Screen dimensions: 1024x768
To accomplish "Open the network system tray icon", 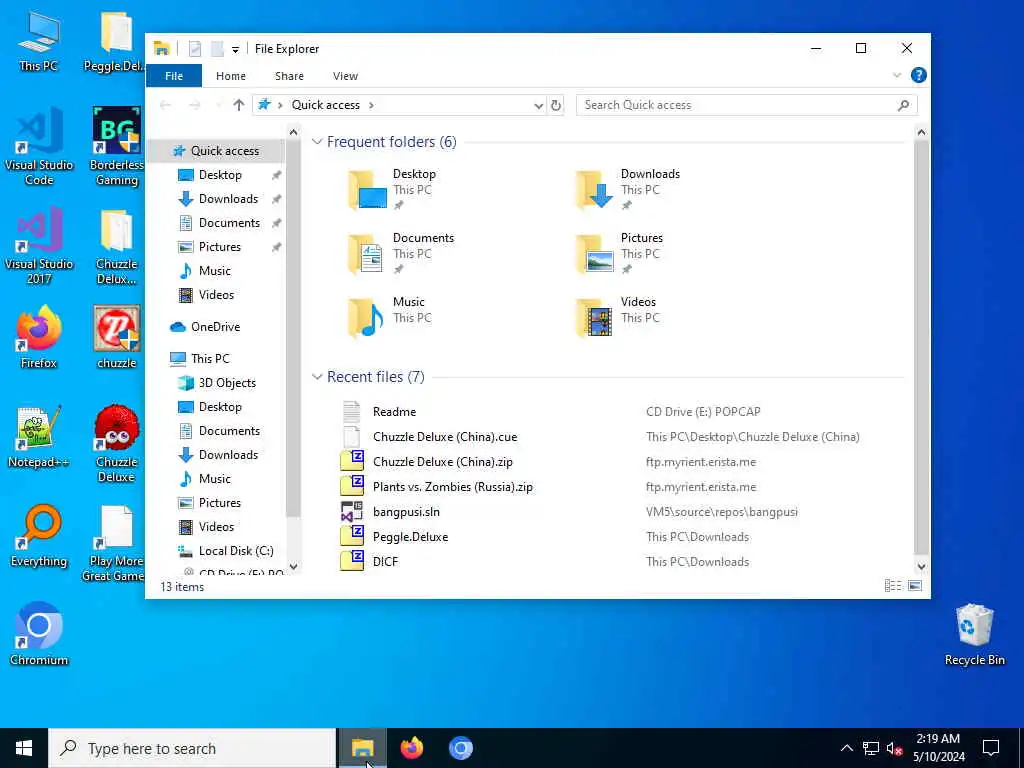I will (871, 748).
